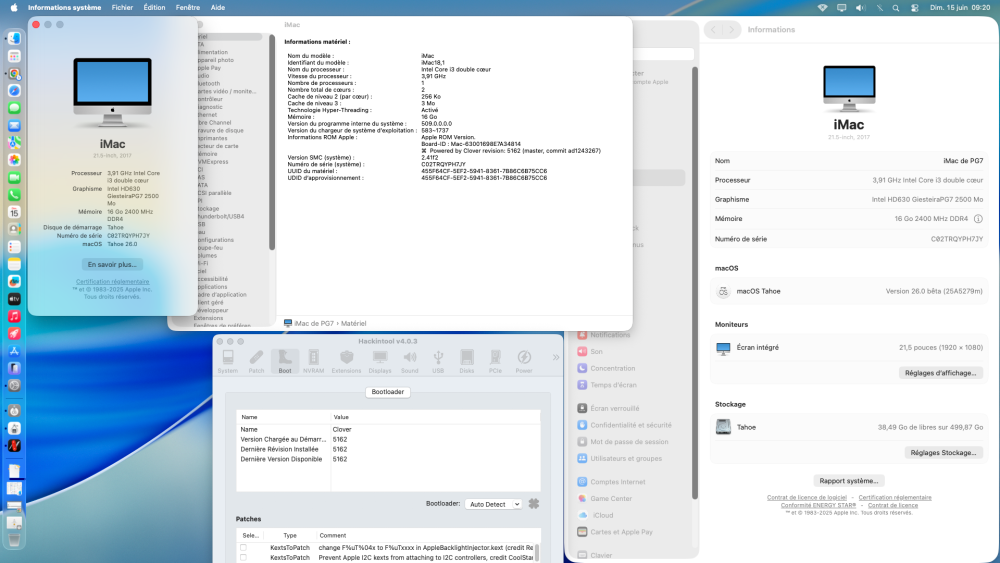Click the System Information sidebar scrollbar
Image resolution: width=1000 pixels, height=563 pixels.
tap(272, 142)
